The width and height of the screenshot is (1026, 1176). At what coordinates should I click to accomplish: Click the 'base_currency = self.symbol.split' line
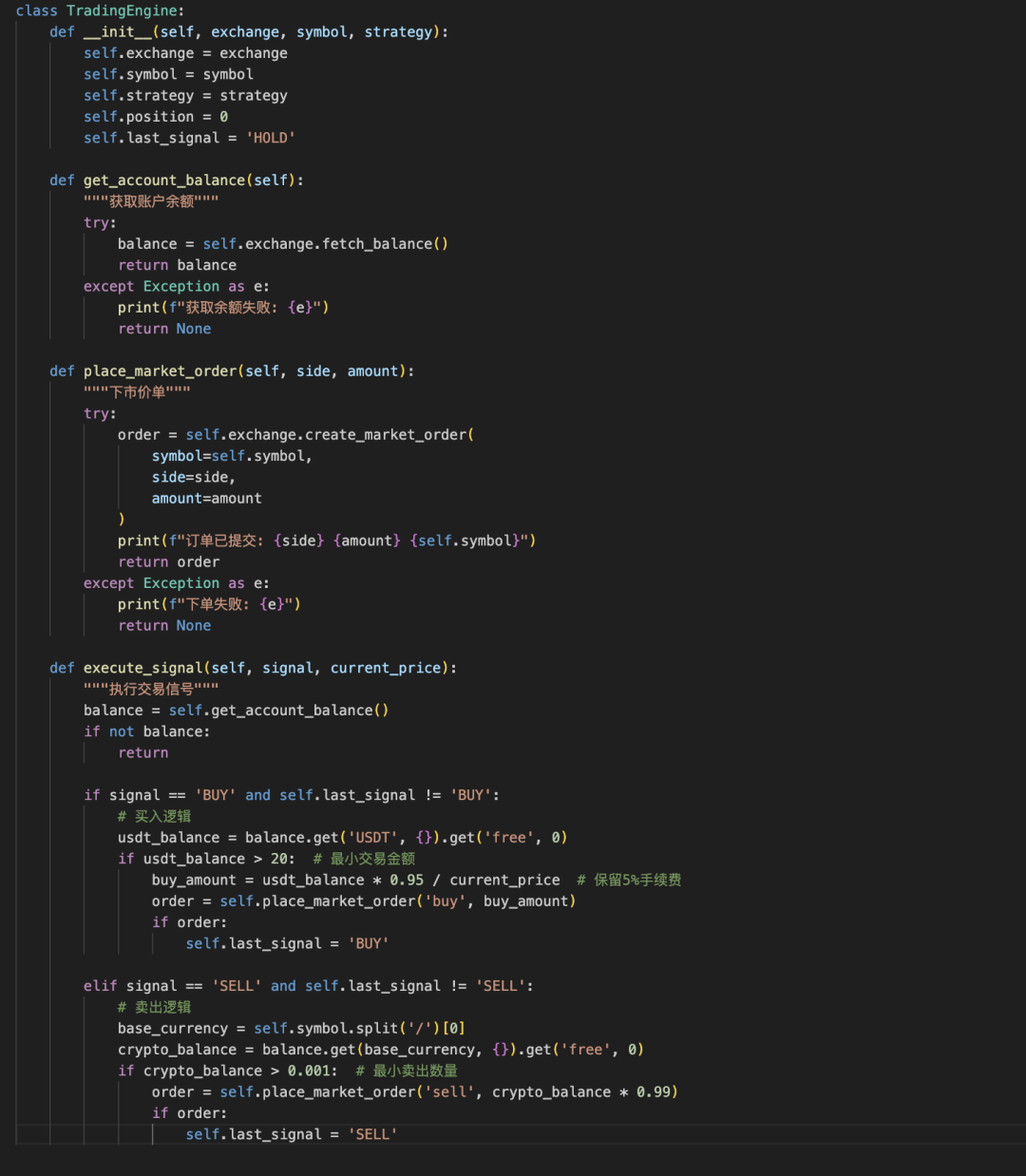pyautogui.click(x=292, y=1029)
